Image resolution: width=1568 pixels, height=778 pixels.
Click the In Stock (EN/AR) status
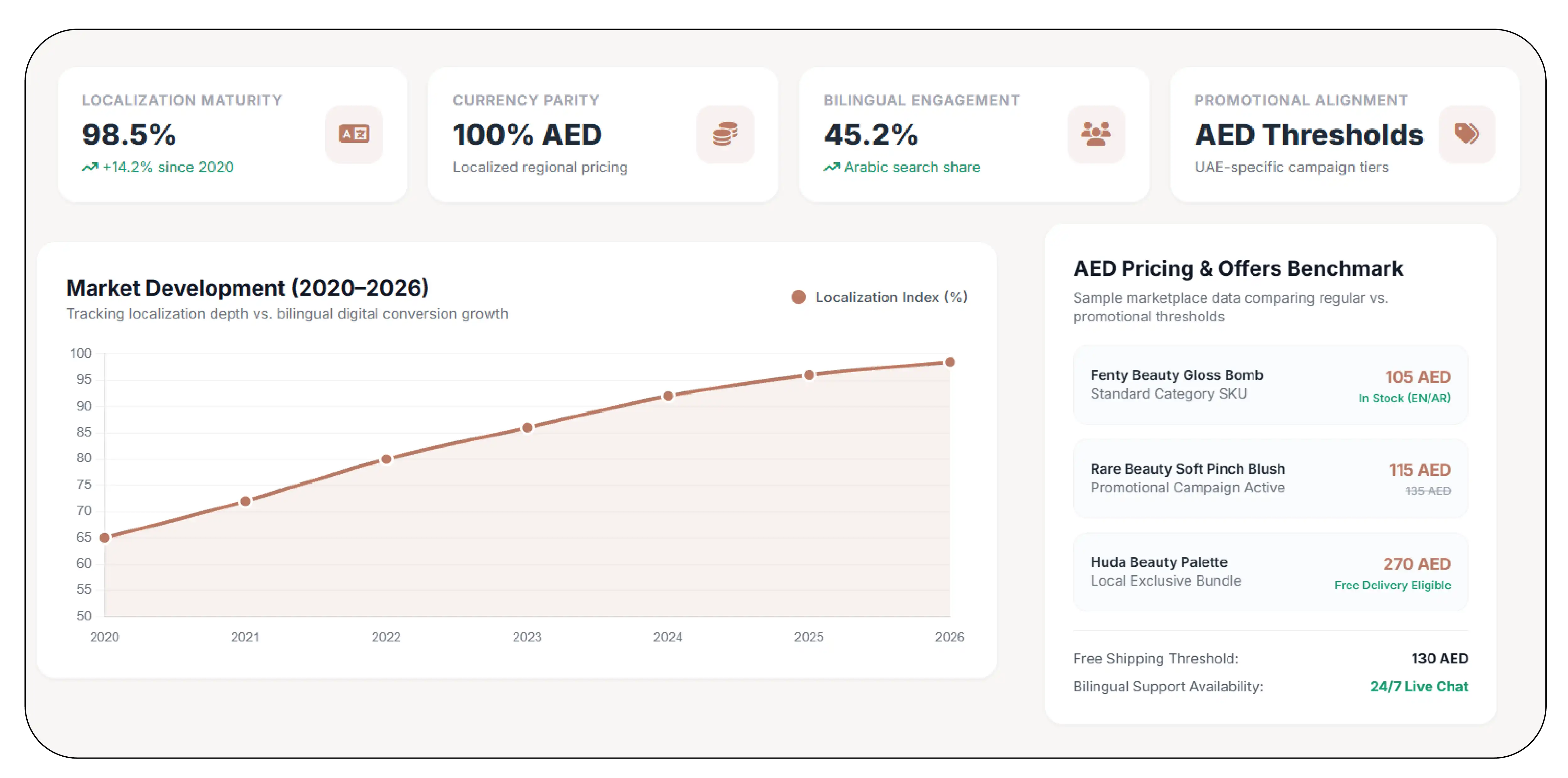[1404, 399]
